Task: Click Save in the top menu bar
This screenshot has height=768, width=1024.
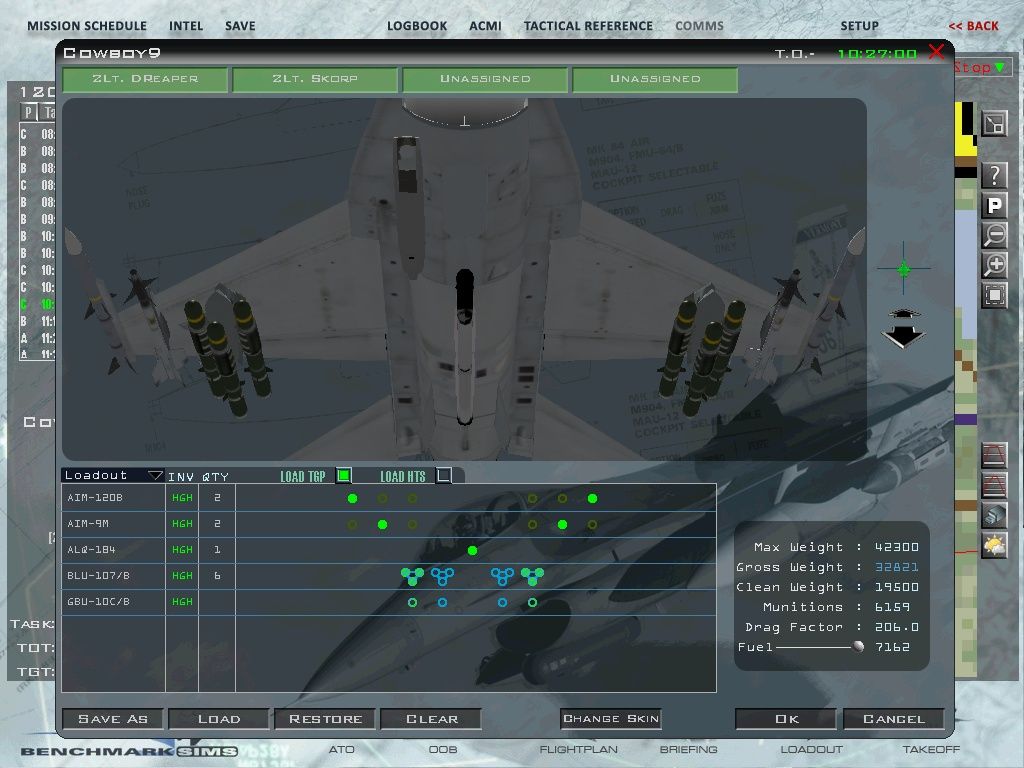Action: [240, 26]
